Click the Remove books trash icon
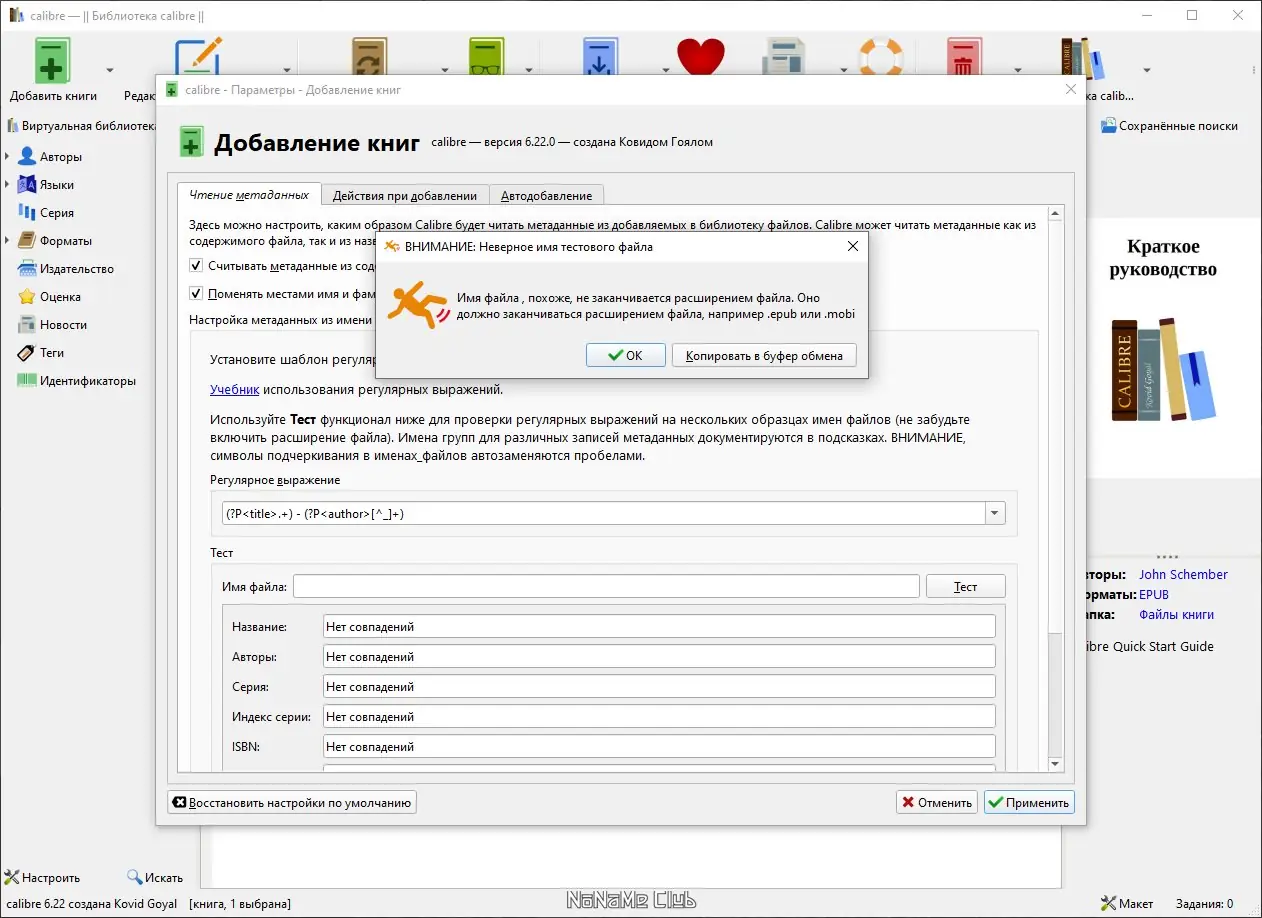This screenshot has height=918, width=1262. 964,57
